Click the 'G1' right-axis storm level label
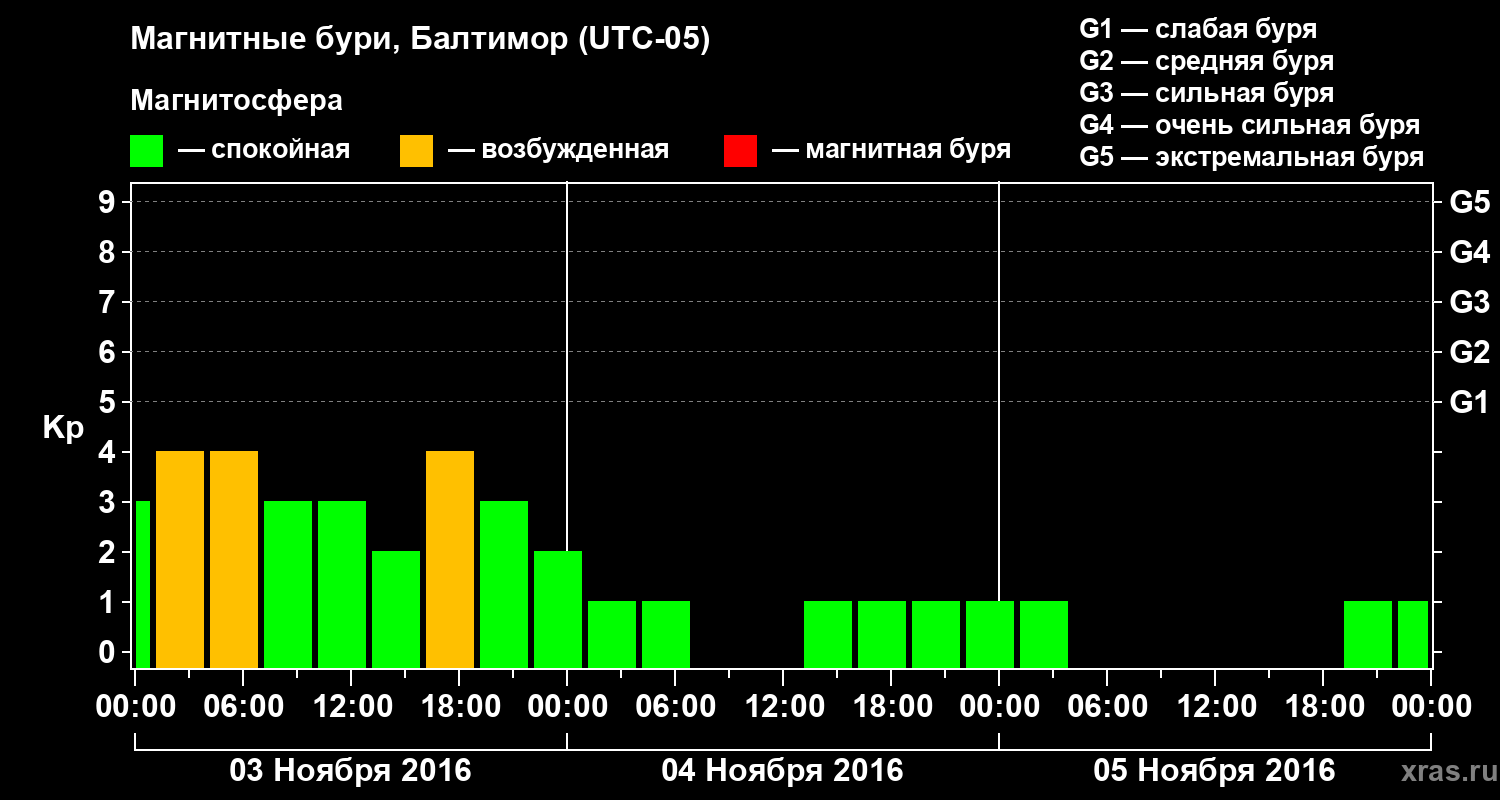Viewport: 1500px width, 800px height. click(x=1469, y=402)
